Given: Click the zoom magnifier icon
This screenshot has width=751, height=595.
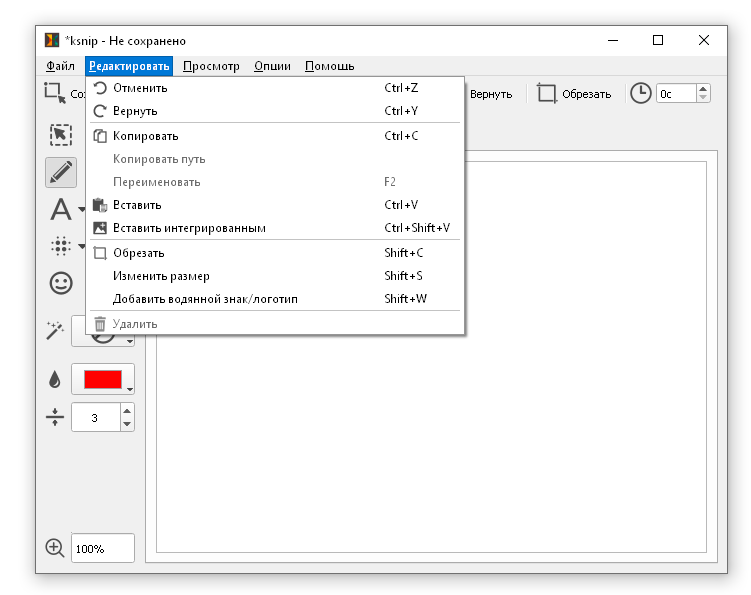Looking at the screenshot, I should pyautogui.click(x=55, y=548).
